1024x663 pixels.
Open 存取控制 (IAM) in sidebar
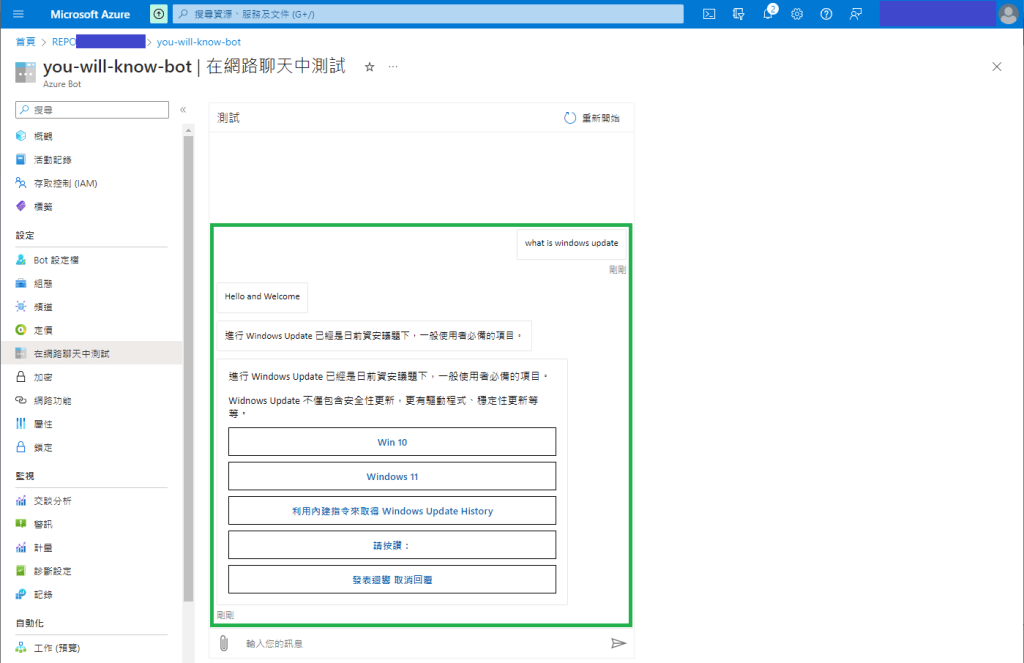click(65, 183)
